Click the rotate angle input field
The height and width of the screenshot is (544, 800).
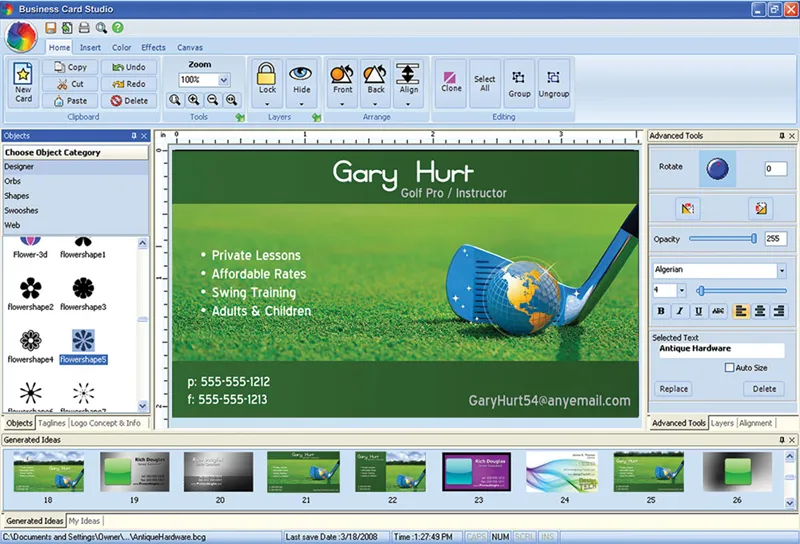coord(776,168)
